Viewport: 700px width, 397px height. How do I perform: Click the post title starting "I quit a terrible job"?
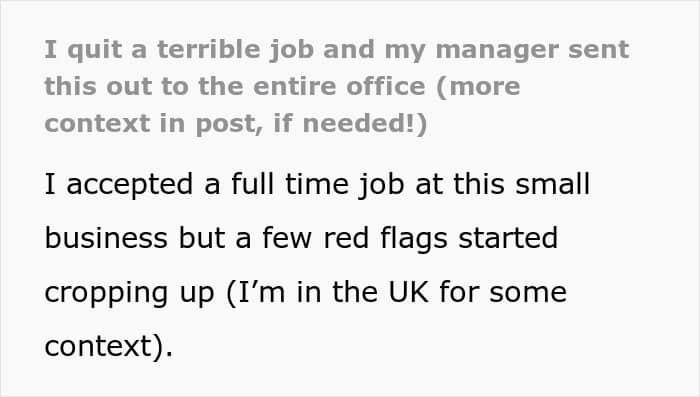coord(337,87)
